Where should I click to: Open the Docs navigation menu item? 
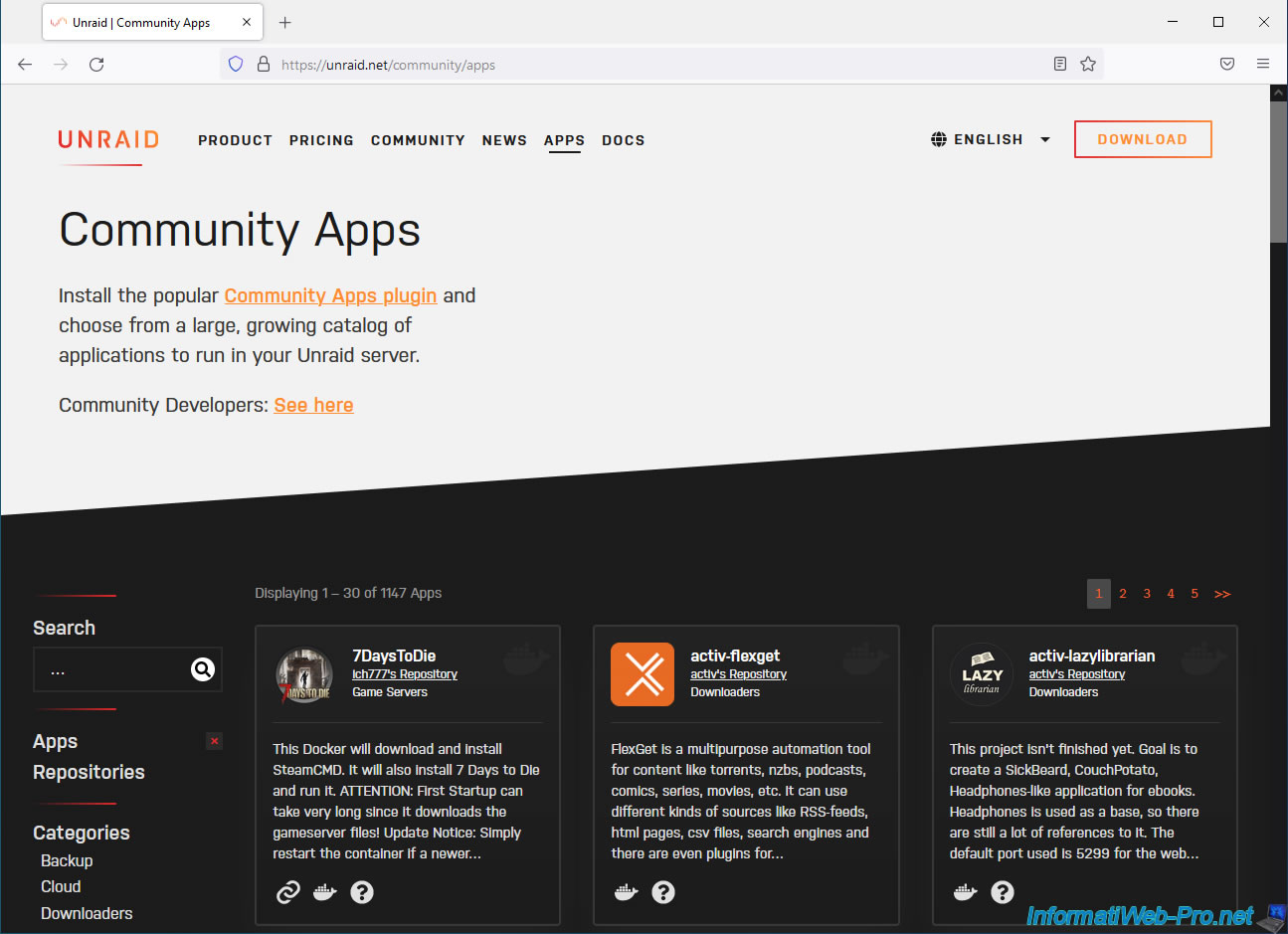click(x=624, y=140)
